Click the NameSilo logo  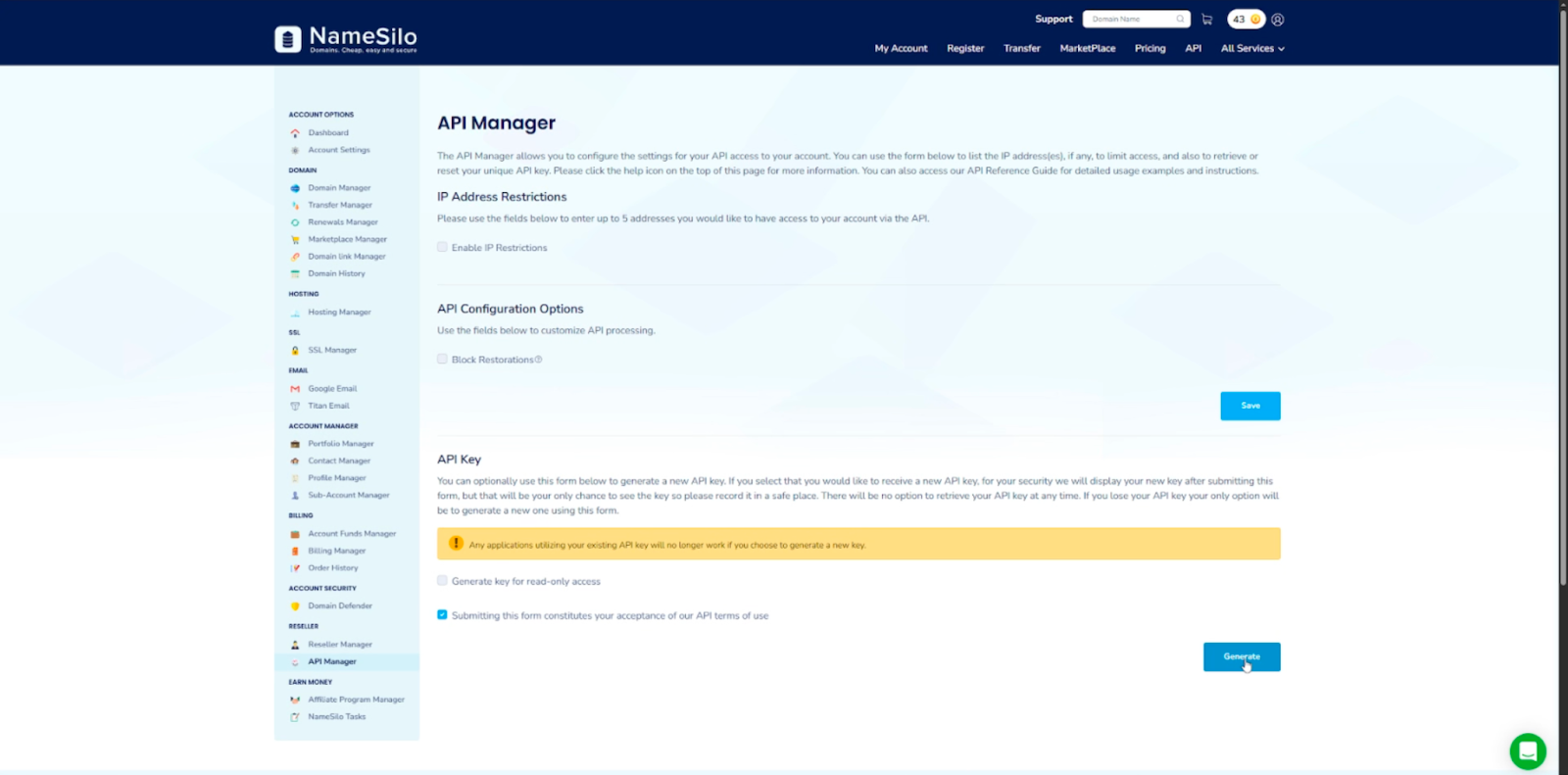coord(346,39)
